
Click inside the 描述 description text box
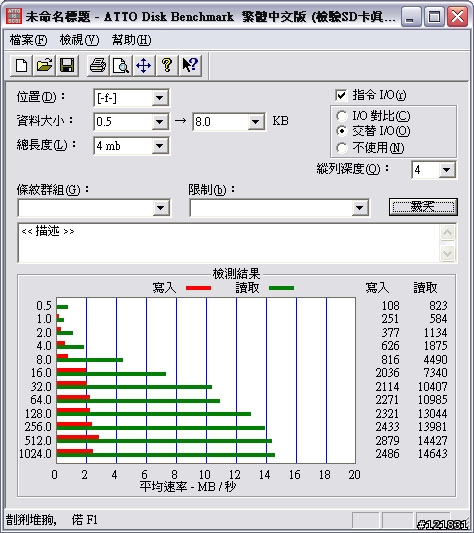[x=228, y=243]
